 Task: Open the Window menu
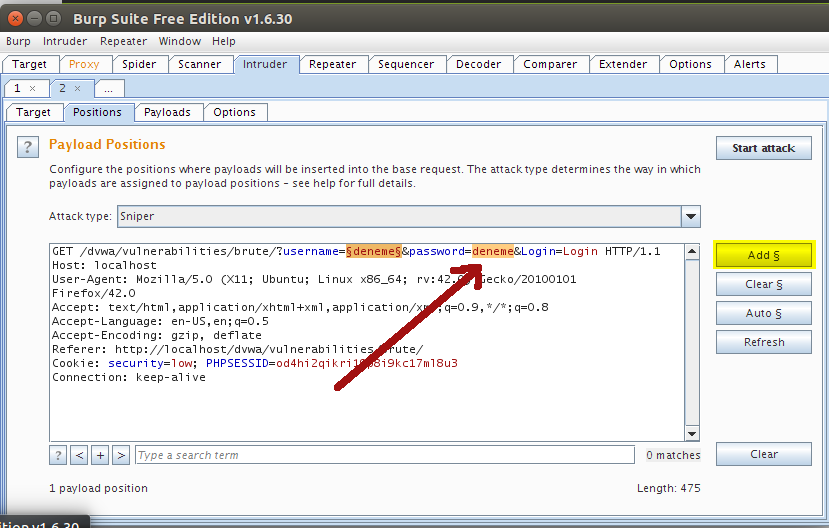[x=180, y=41]
